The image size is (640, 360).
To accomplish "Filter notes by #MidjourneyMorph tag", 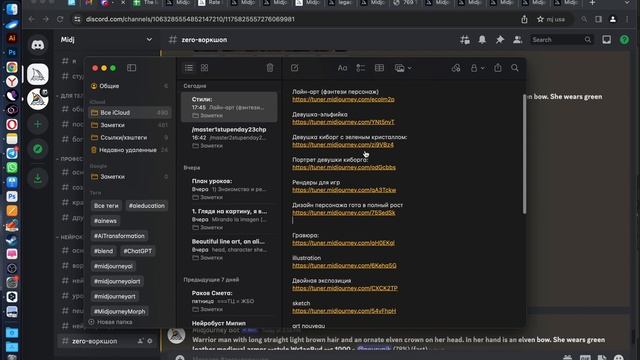I will pos(120,311).
